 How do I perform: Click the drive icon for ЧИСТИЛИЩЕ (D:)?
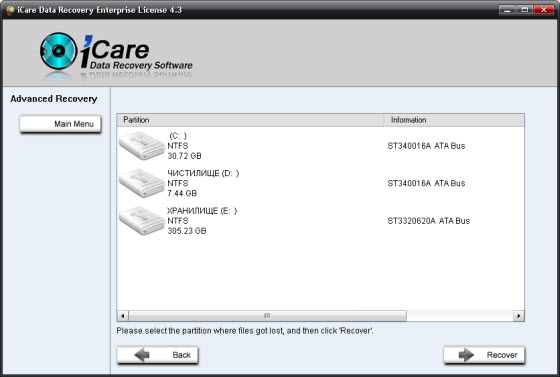click(x=142, y=183)
